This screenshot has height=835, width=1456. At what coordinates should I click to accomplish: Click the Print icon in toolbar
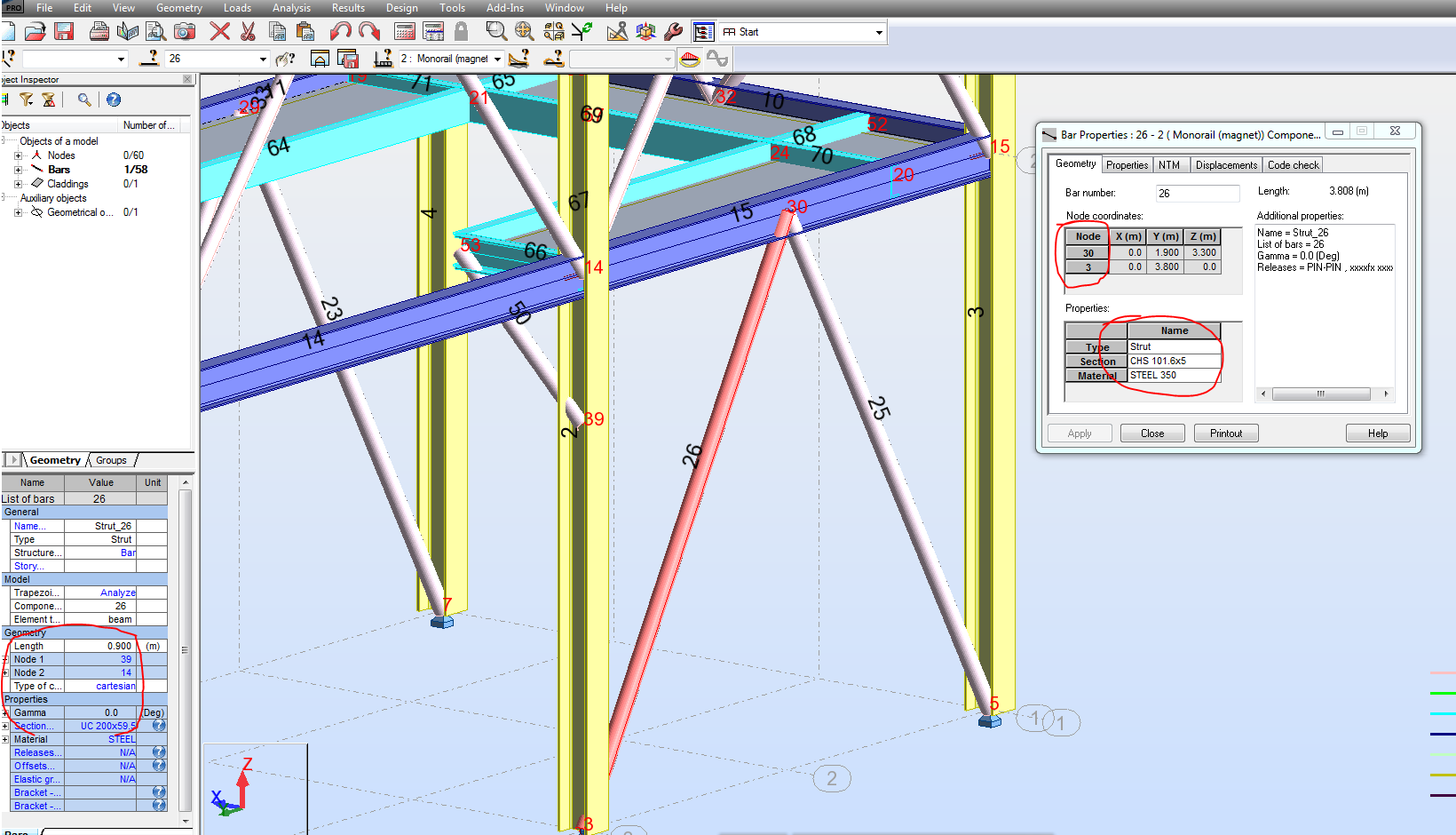coord(99,32)
